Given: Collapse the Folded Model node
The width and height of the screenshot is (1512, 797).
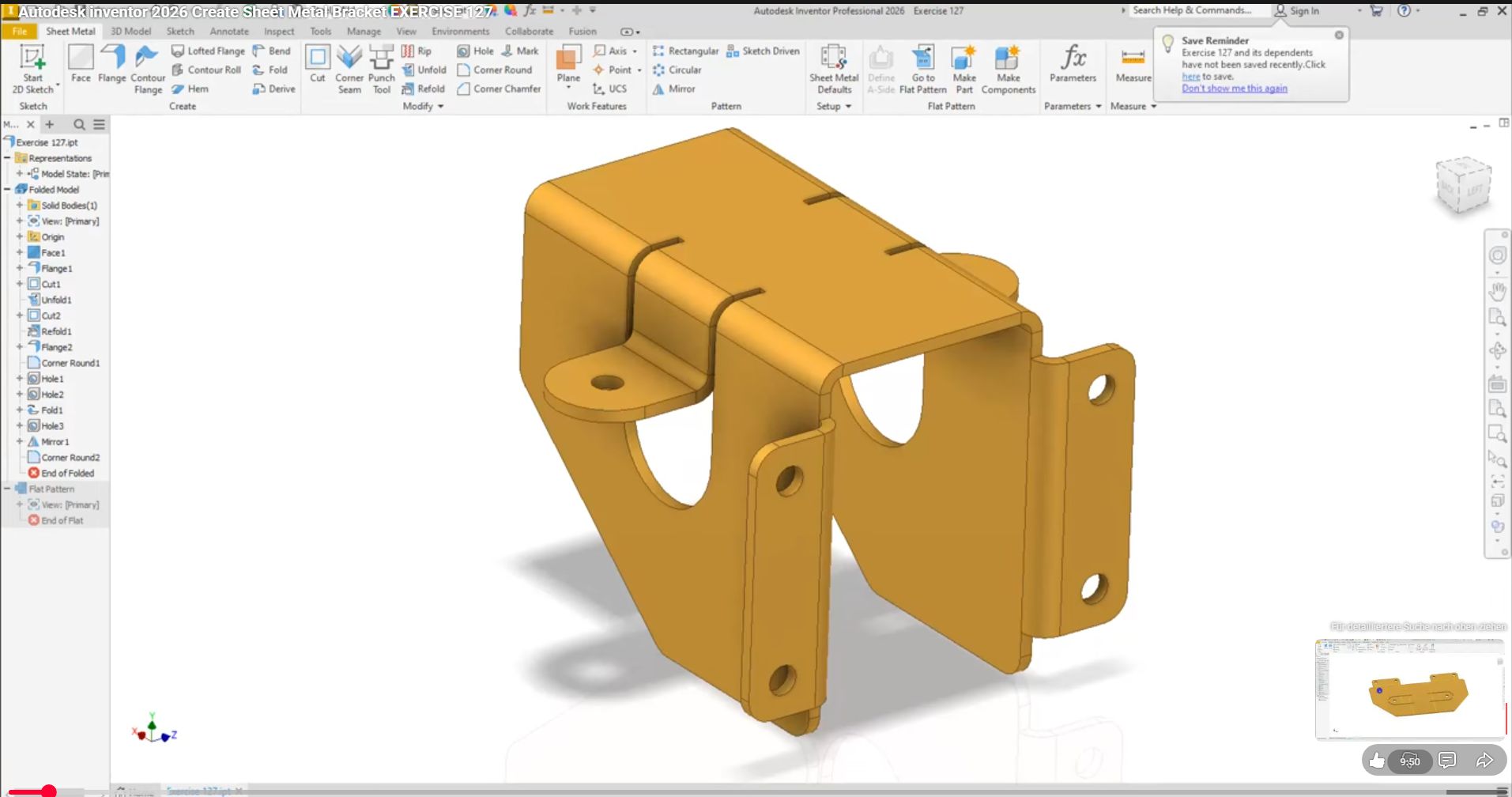Looking at the screenshot, I should (x=7, y=189).
